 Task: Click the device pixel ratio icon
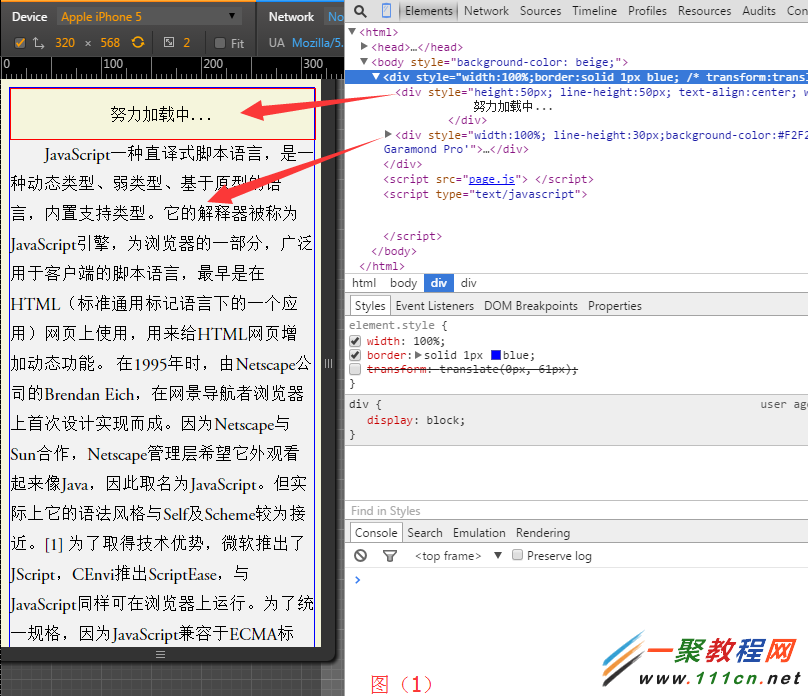[x=169, y=42]
